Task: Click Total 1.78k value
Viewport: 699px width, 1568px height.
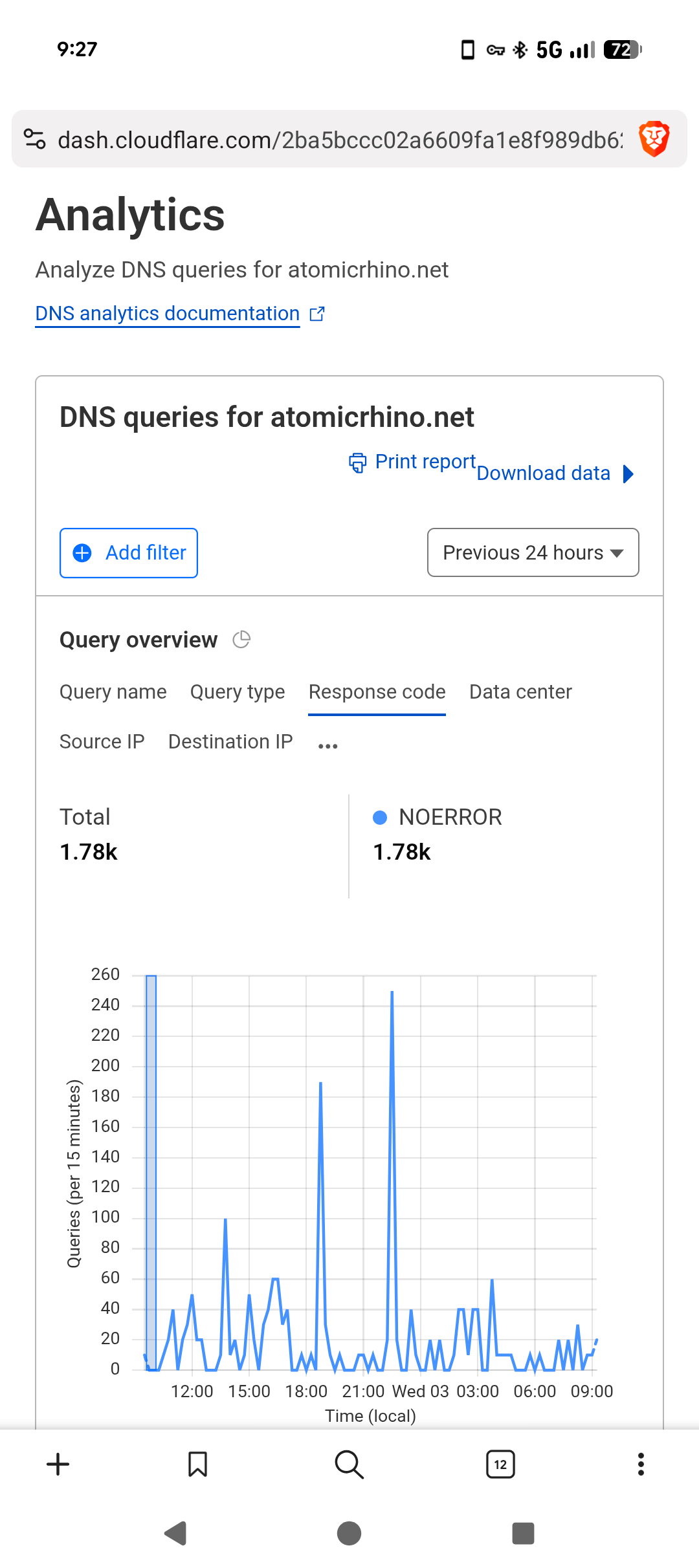Action: point(89,853)
